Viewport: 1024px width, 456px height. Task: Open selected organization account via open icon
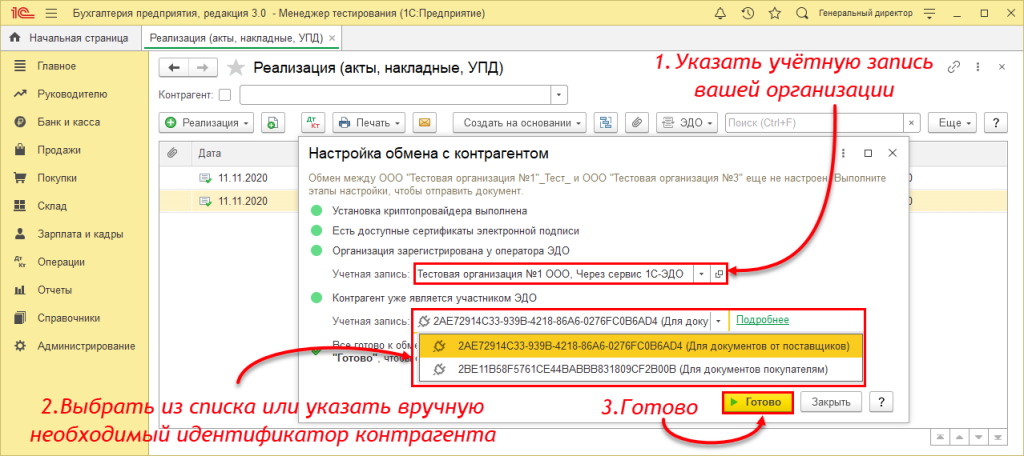(x=718, y=274)
